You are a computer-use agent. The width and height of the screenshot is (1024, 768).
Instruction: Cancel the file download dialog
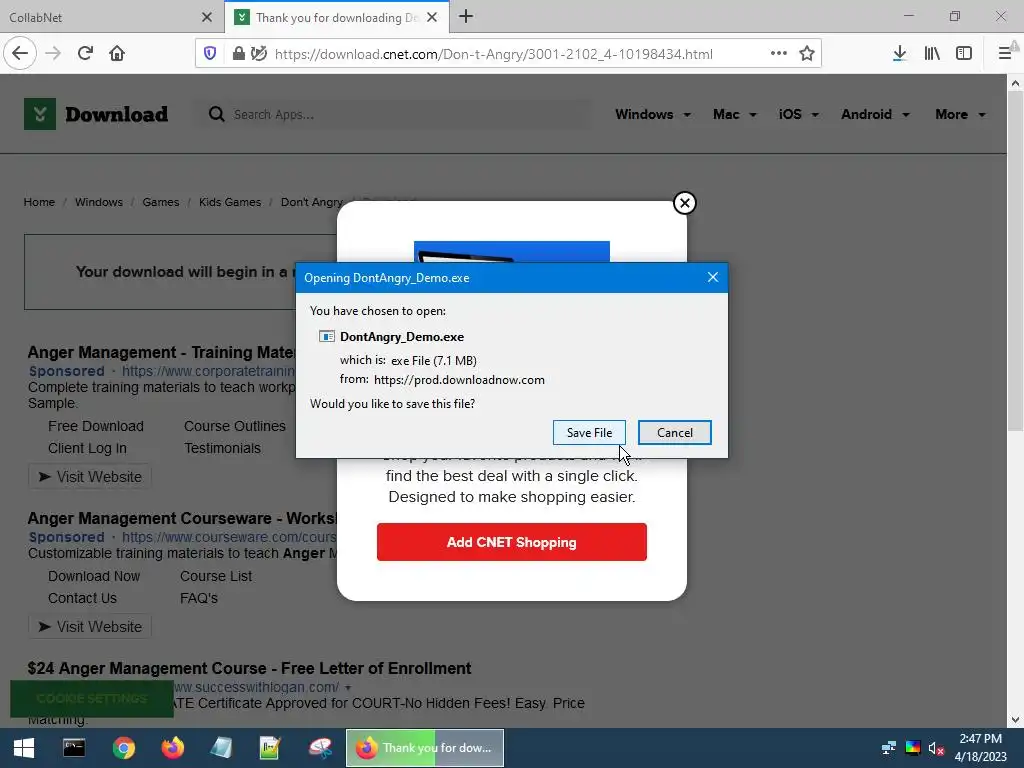(675, 432)
